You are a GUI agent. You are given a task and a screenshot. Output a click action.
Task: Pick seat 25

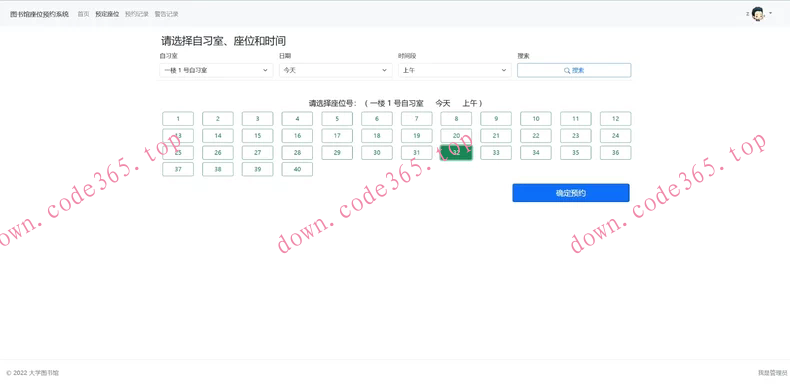(178, 153)
